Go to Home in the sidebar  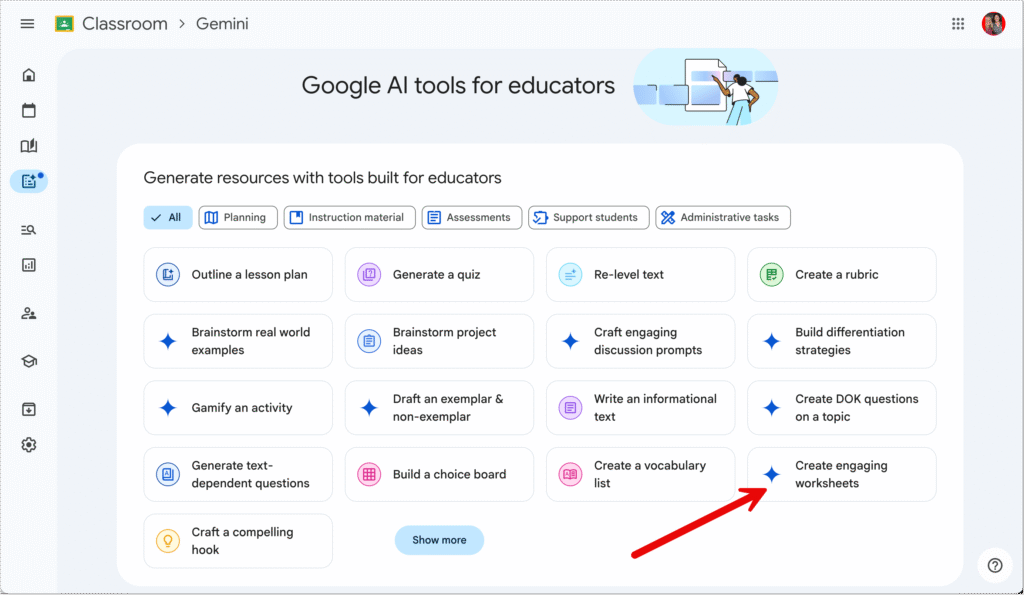coord(29,75)
